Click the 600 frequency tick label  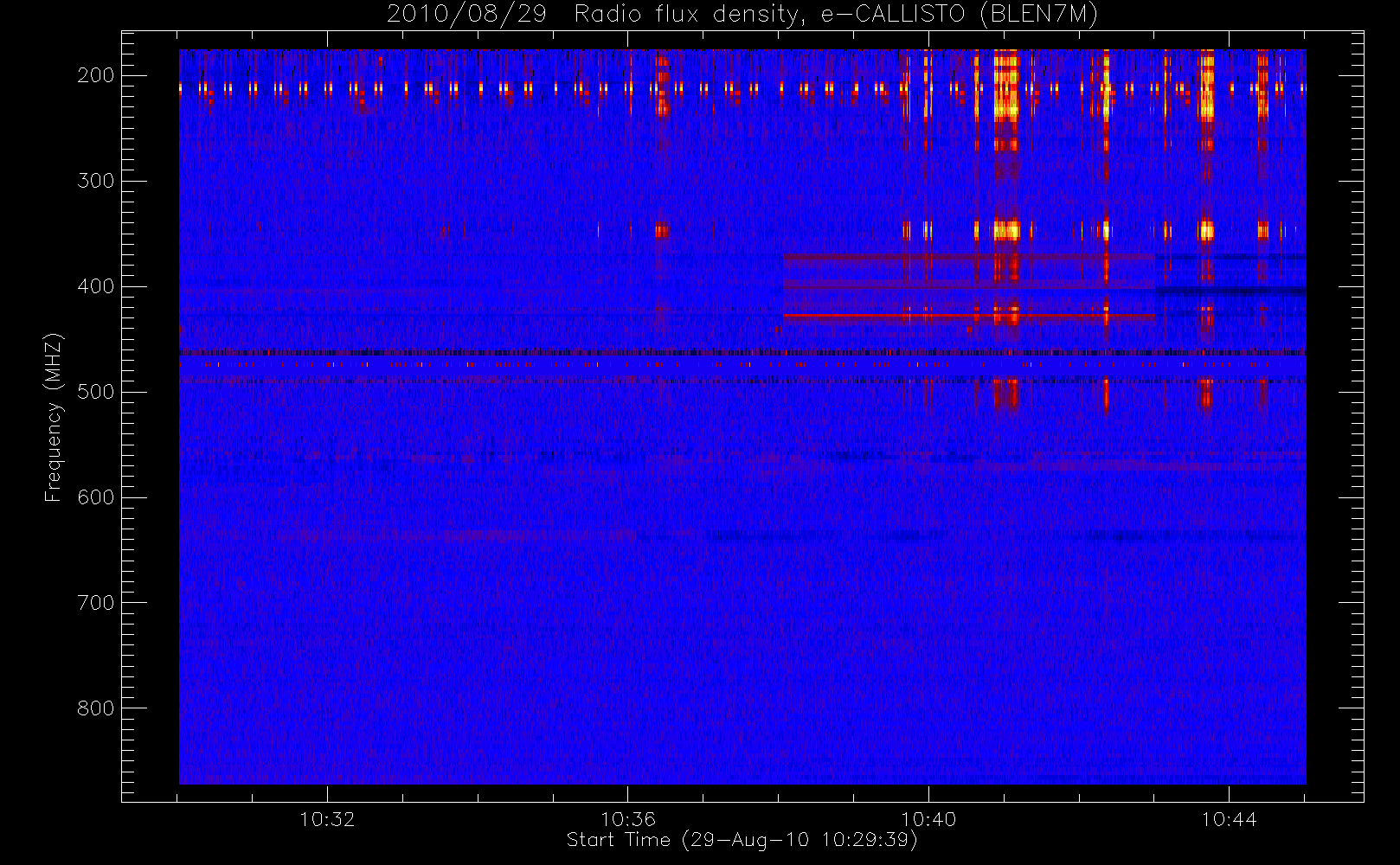(x=96, y=497)
